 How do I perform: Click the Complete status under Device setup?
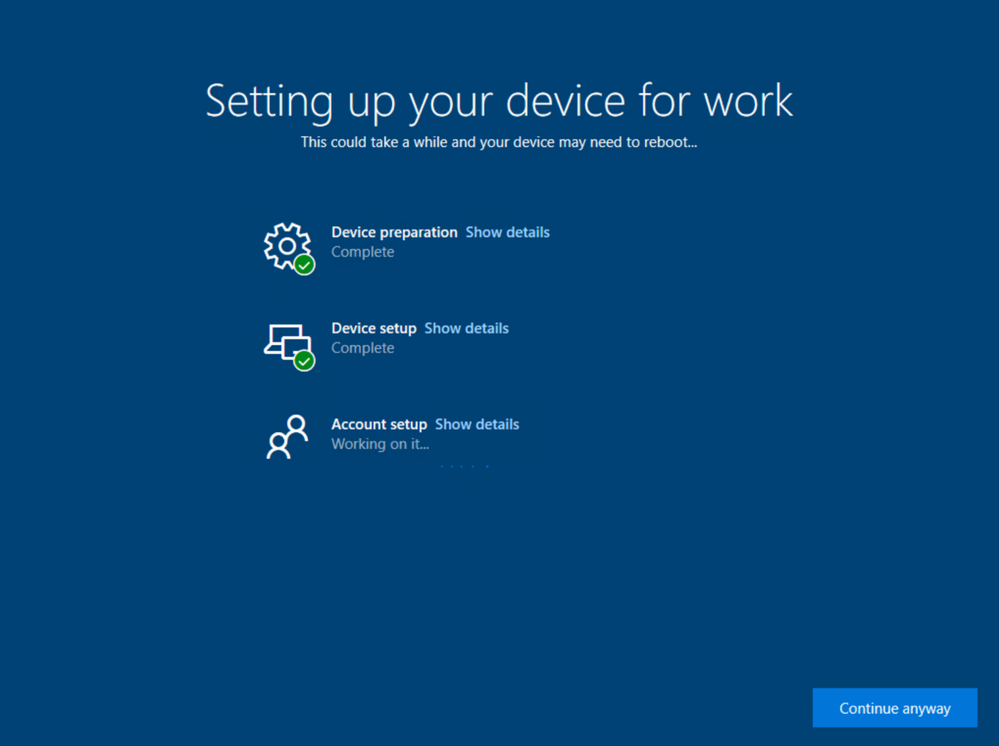363,348
